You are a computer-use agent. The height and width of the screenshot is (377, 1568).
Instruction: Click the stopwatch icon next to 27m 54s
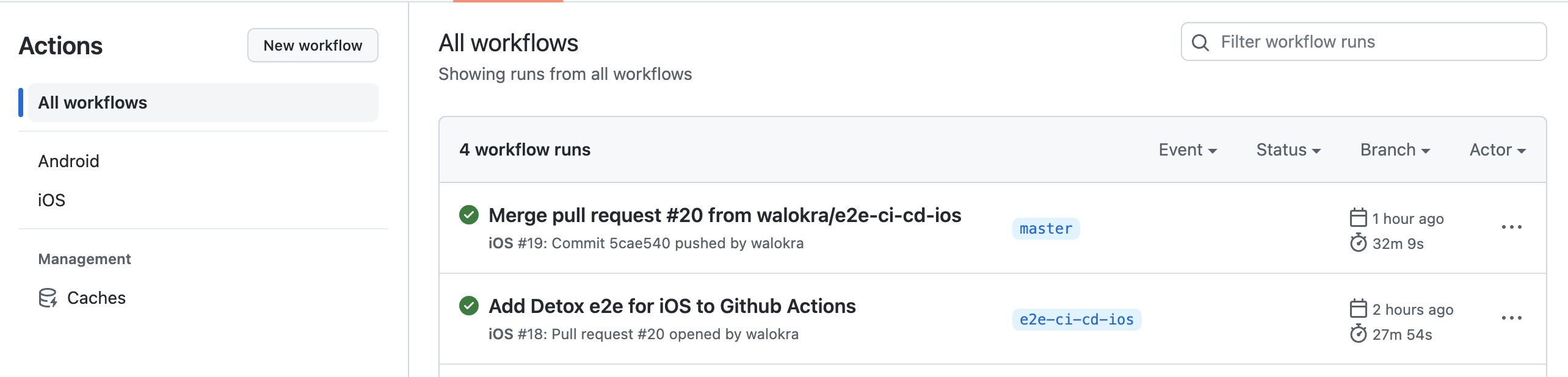click(1358, 334)
